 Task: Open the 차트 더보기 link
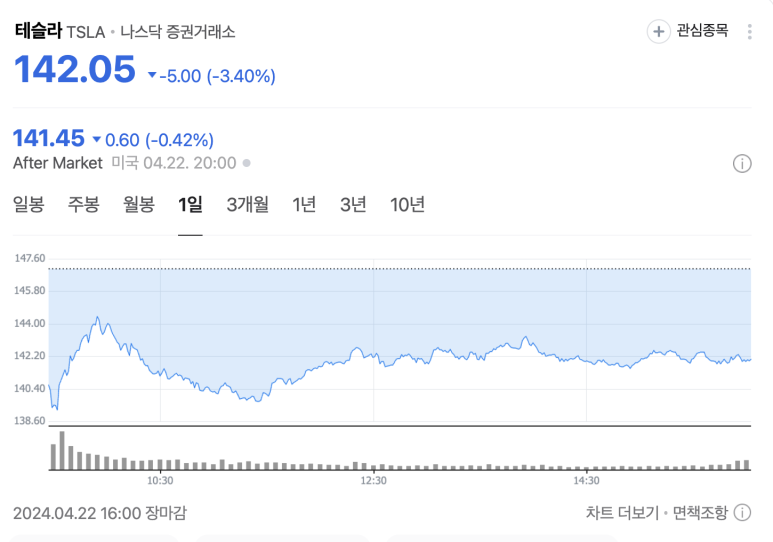coord(622,513)
